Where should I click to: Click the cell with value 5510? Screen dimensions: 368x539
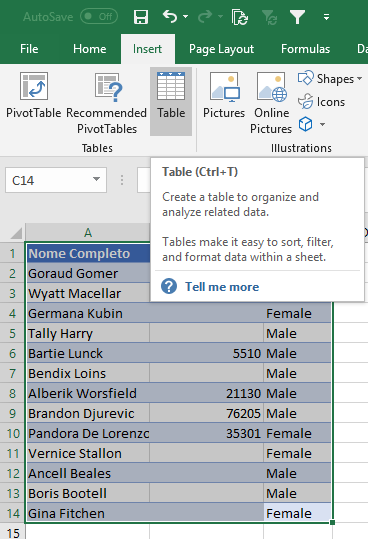(207, 353)
